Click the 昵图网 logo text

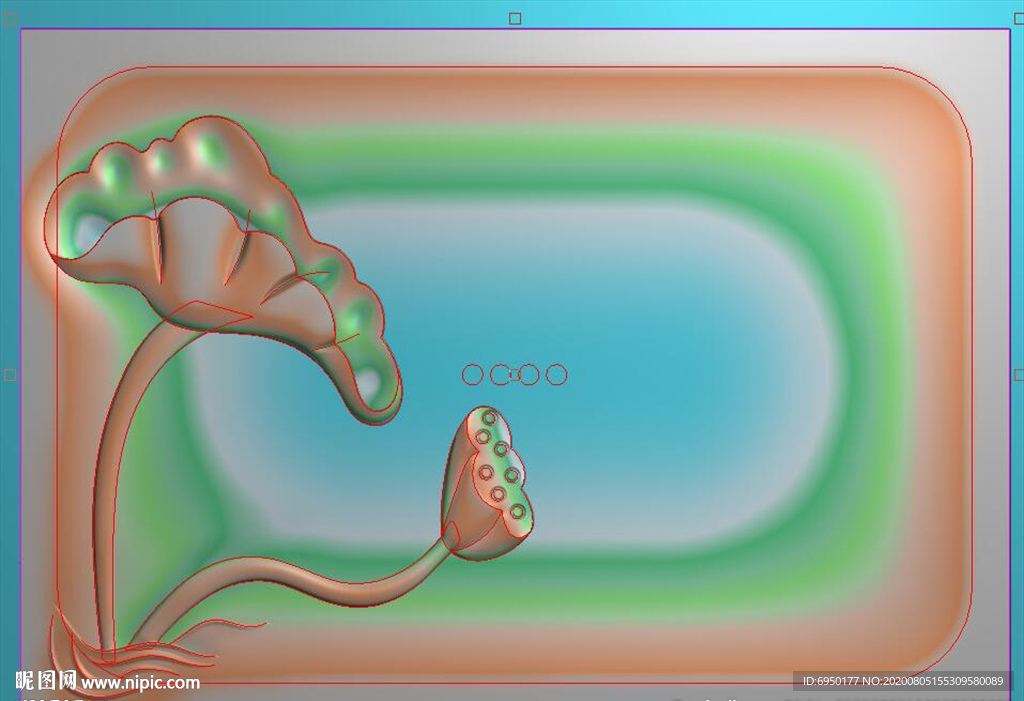pyautogui.click(x=46, y=681)
